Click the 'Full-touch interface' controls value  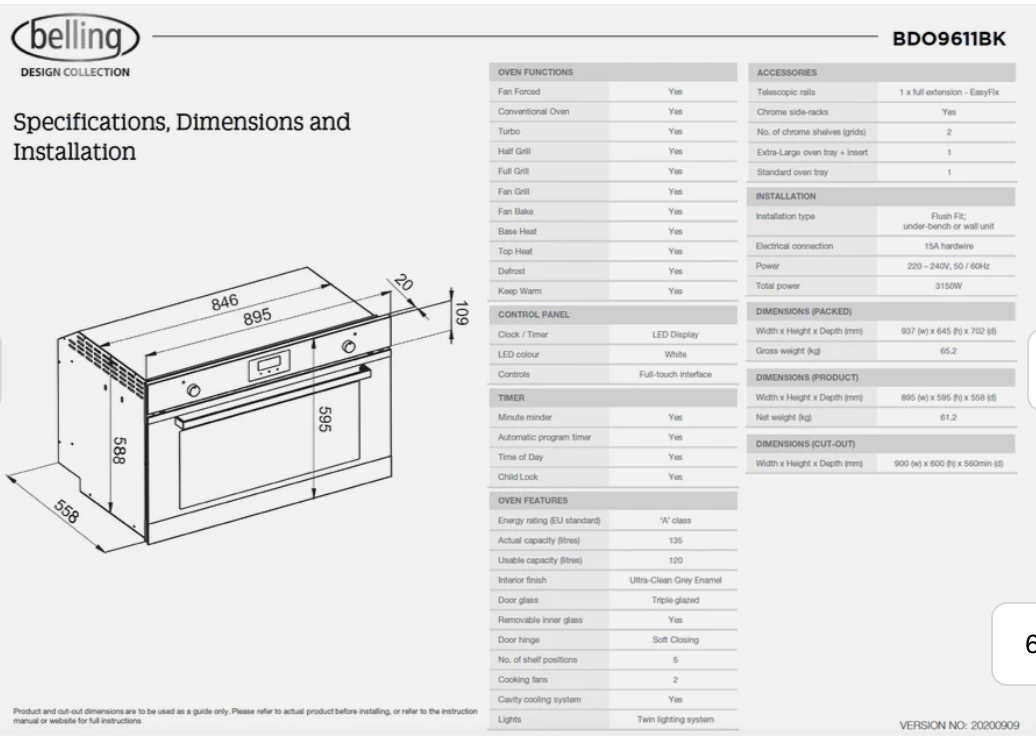coord(675,374)
